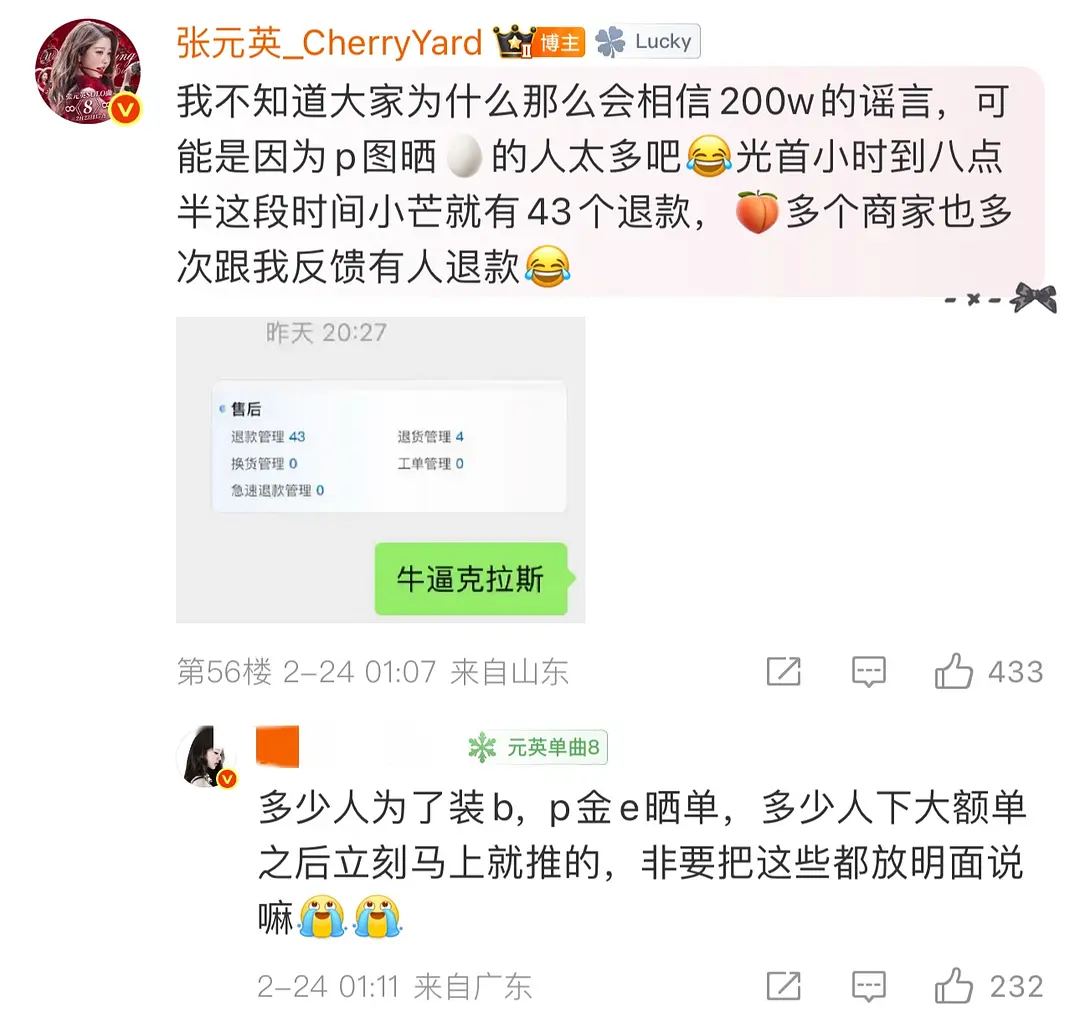Open the second commenter's avatar
Image resolution: width=1080 pixels, height=1020 pixels.
207,756
